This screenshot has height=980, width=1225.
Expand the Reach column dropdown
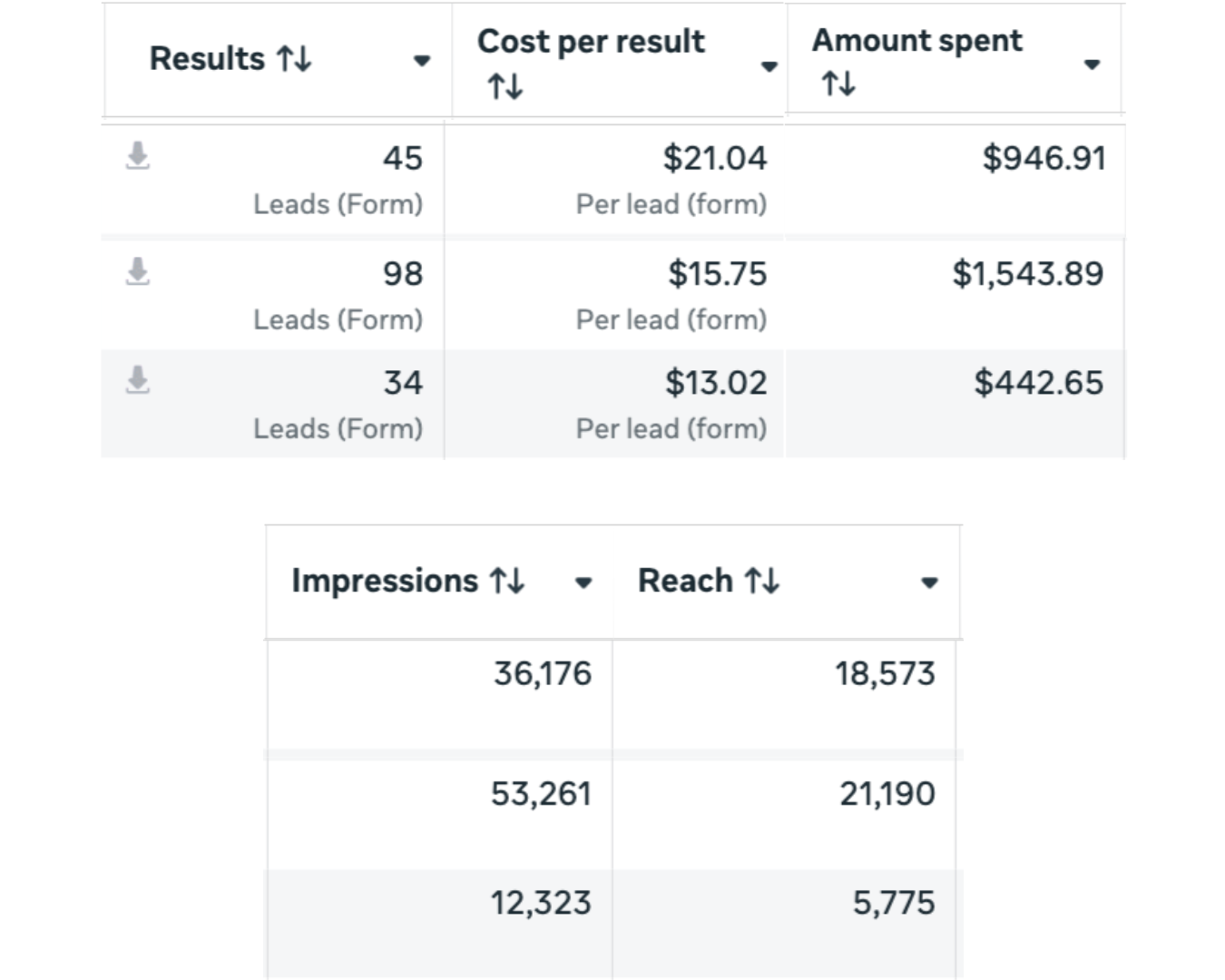[x=928, y=583]
